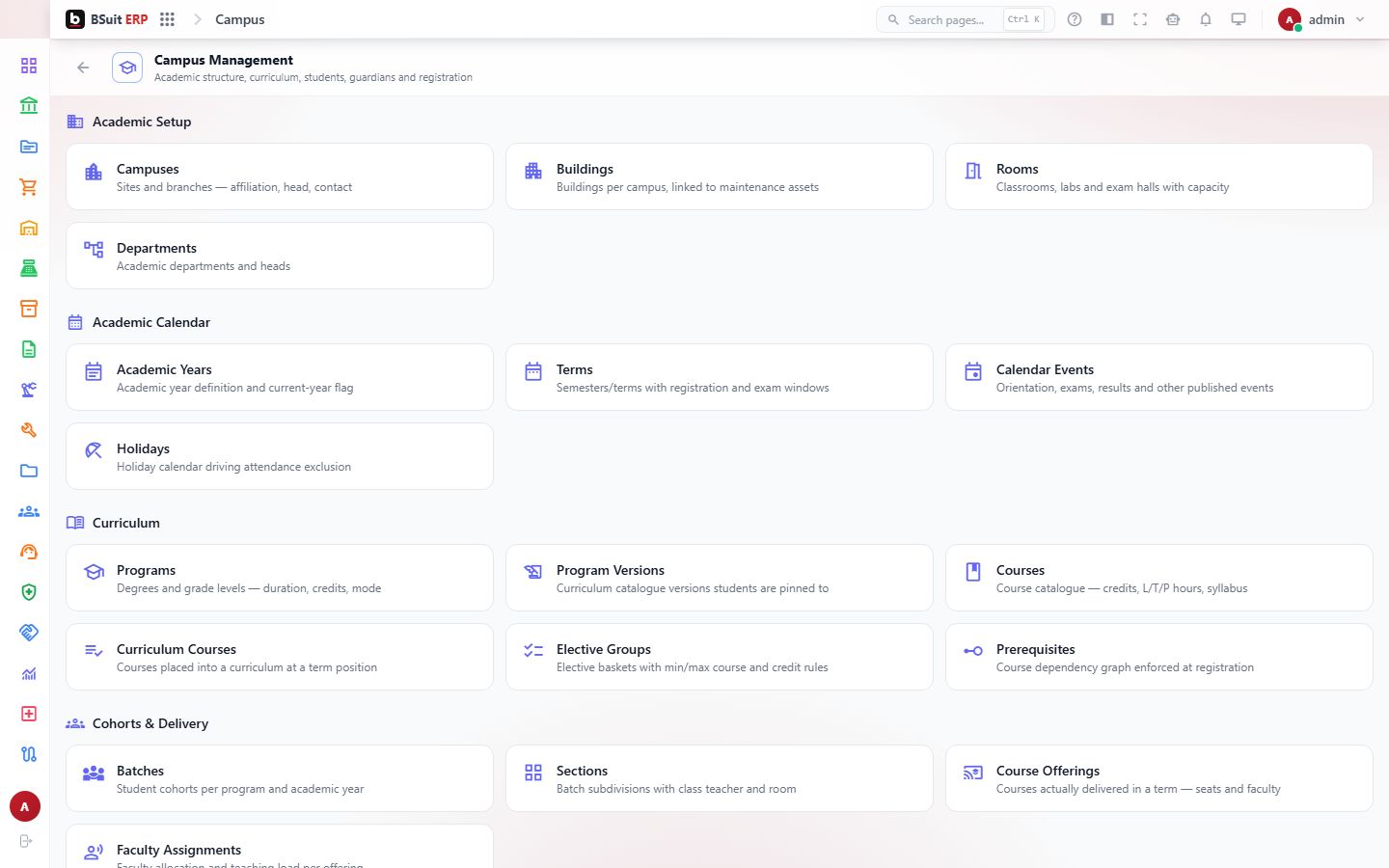The image size is (1389, 868).
Task: Open the Academic Years card
Action: click(x=280, y=377)
